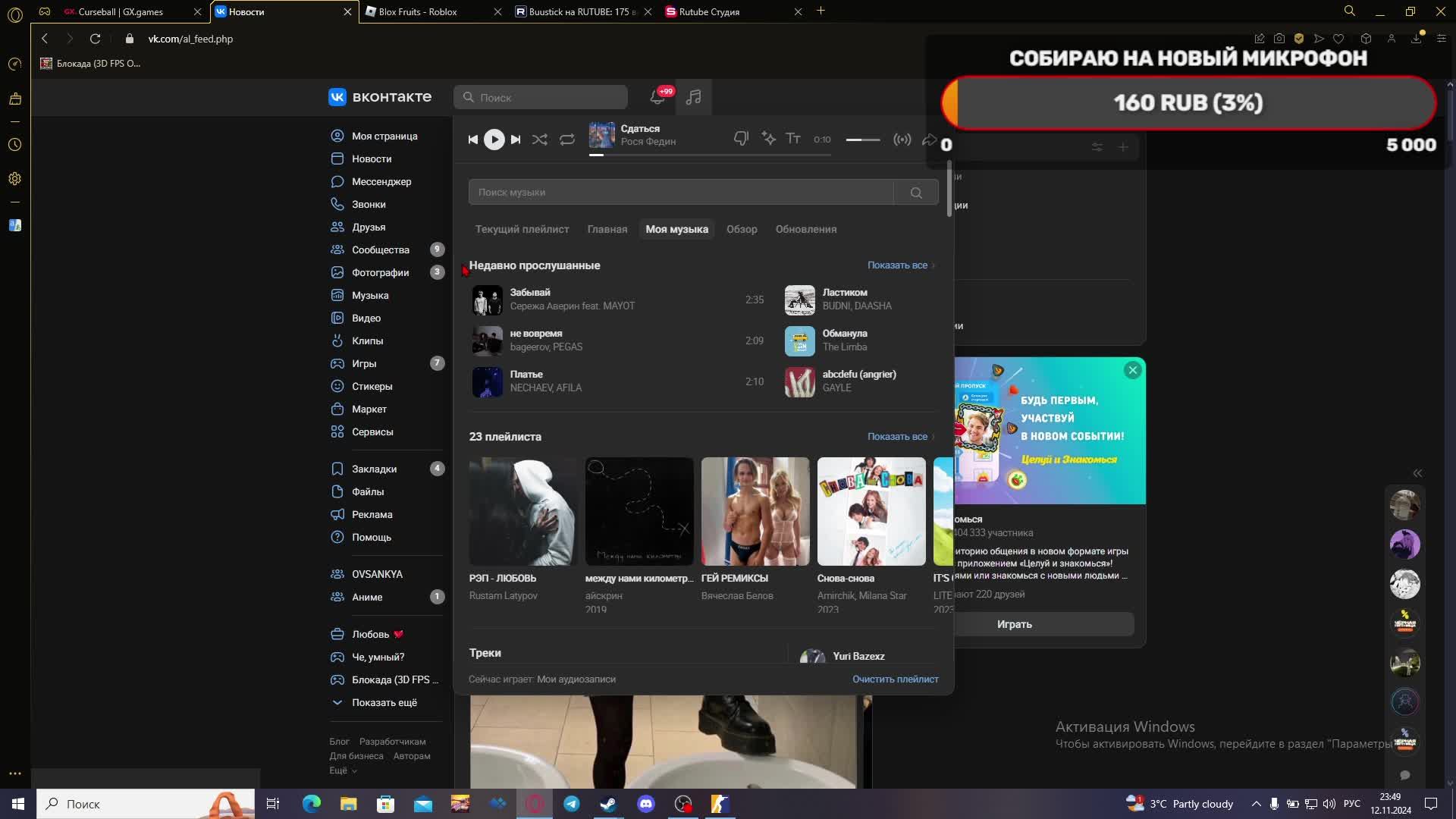This screenshot has width=1456, height=819.
Task: Adjust the player volume slider
Action: (863, 140)
